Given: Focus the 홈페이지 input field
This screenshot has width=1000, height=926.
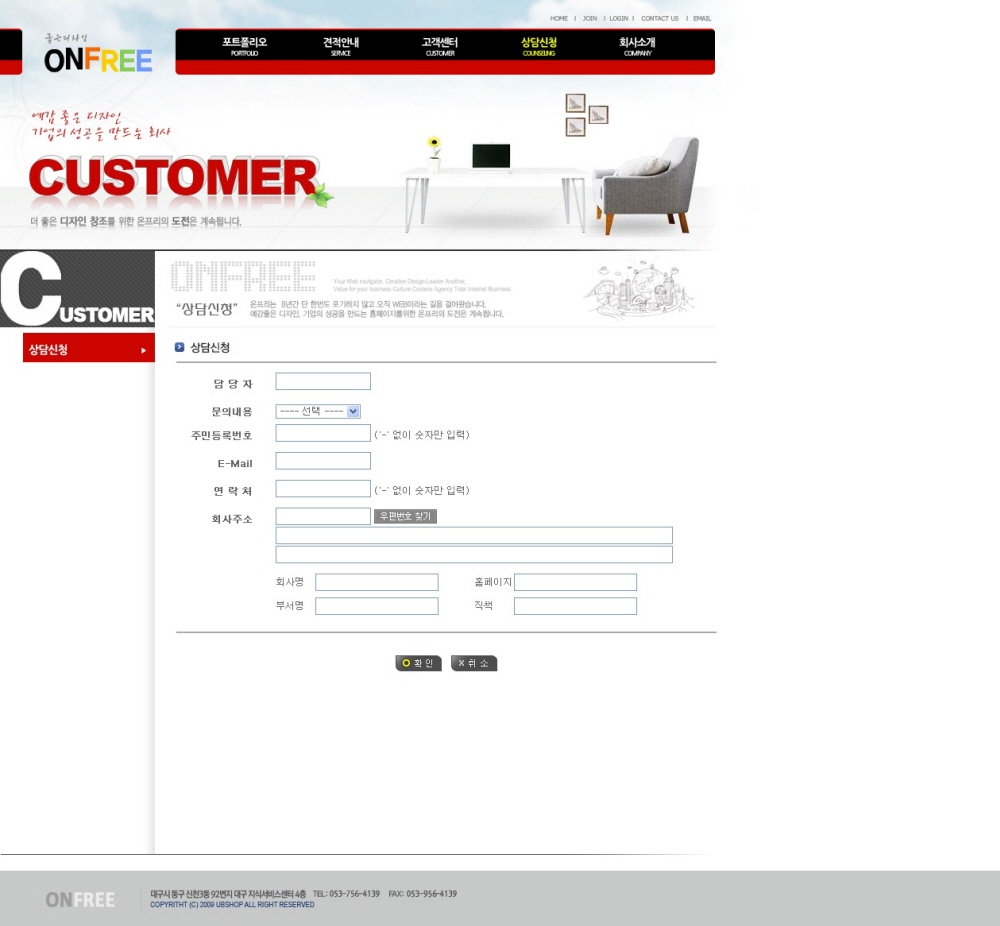Looking at the screenshot, I should (575, 582).
